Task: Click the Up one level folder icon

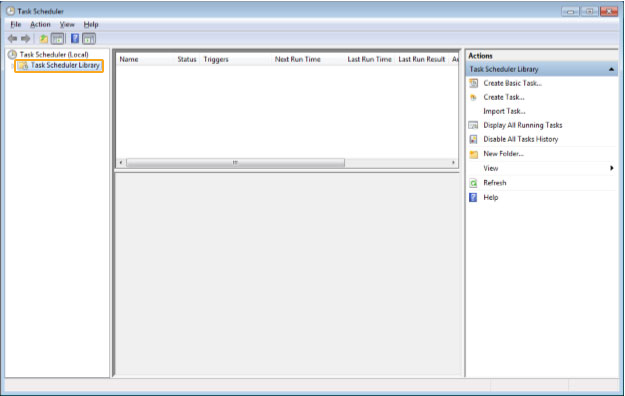Action: pos(43,39)
